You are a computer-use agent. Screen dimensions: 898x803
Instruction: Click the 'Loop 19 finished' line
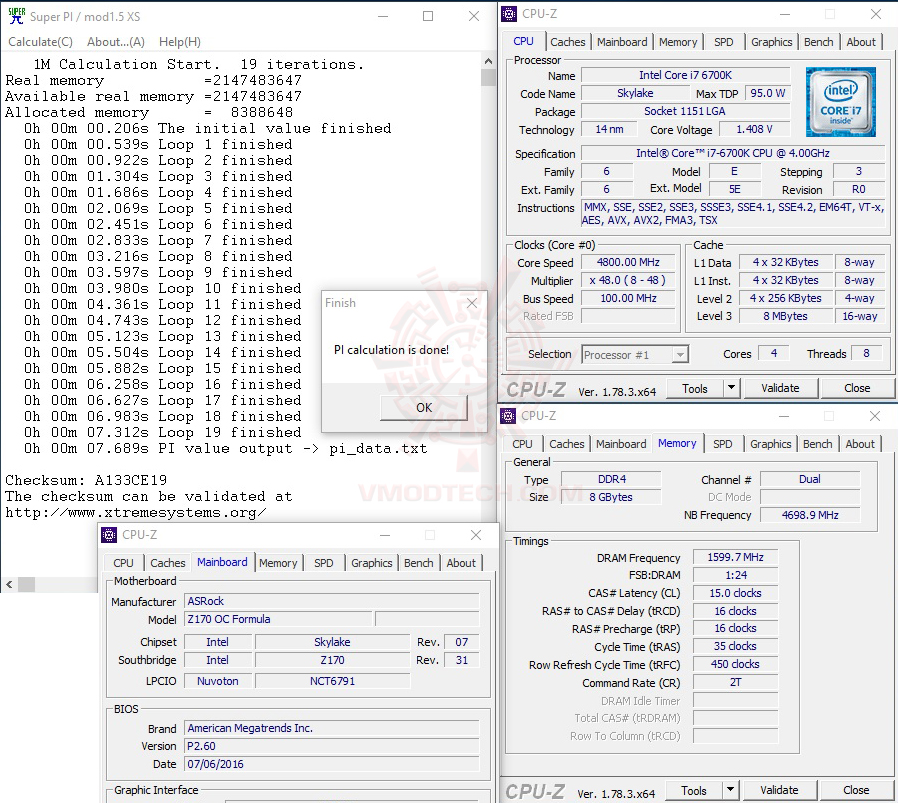click(162, 432)
